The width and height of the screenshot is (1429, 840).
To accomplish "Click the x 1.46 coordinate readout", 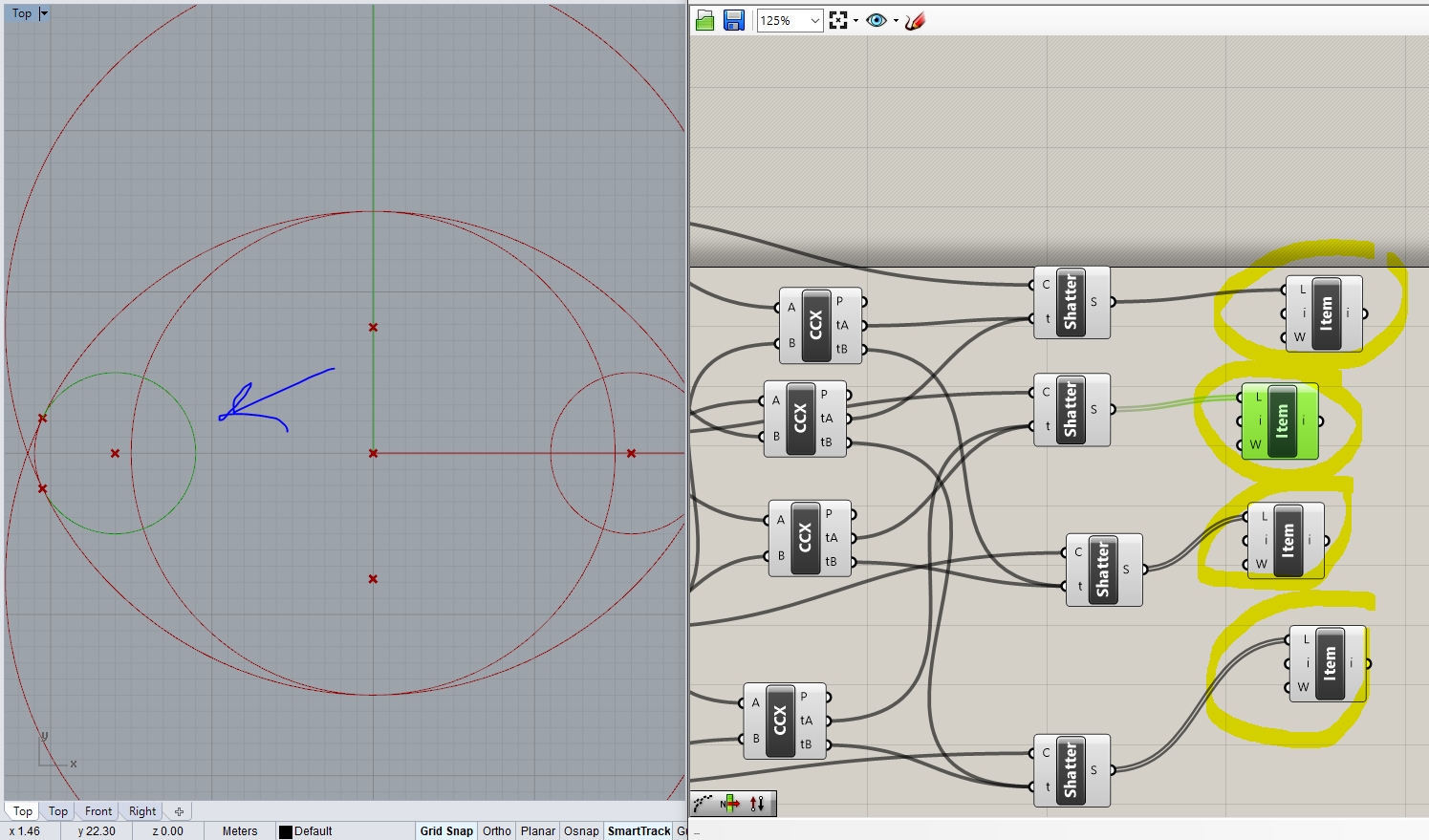I will [25, 831].
